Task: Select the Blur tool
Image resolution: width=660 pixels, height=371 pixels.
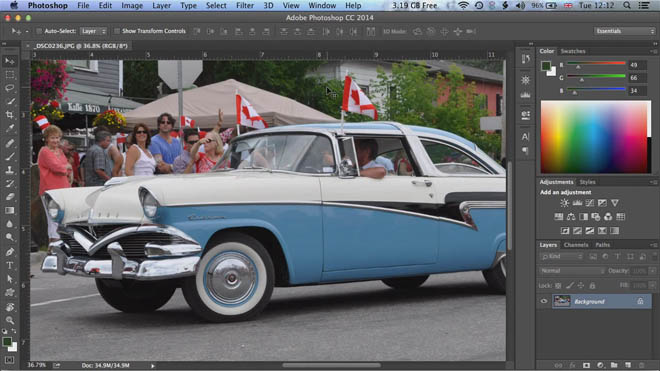Action: 10,224
